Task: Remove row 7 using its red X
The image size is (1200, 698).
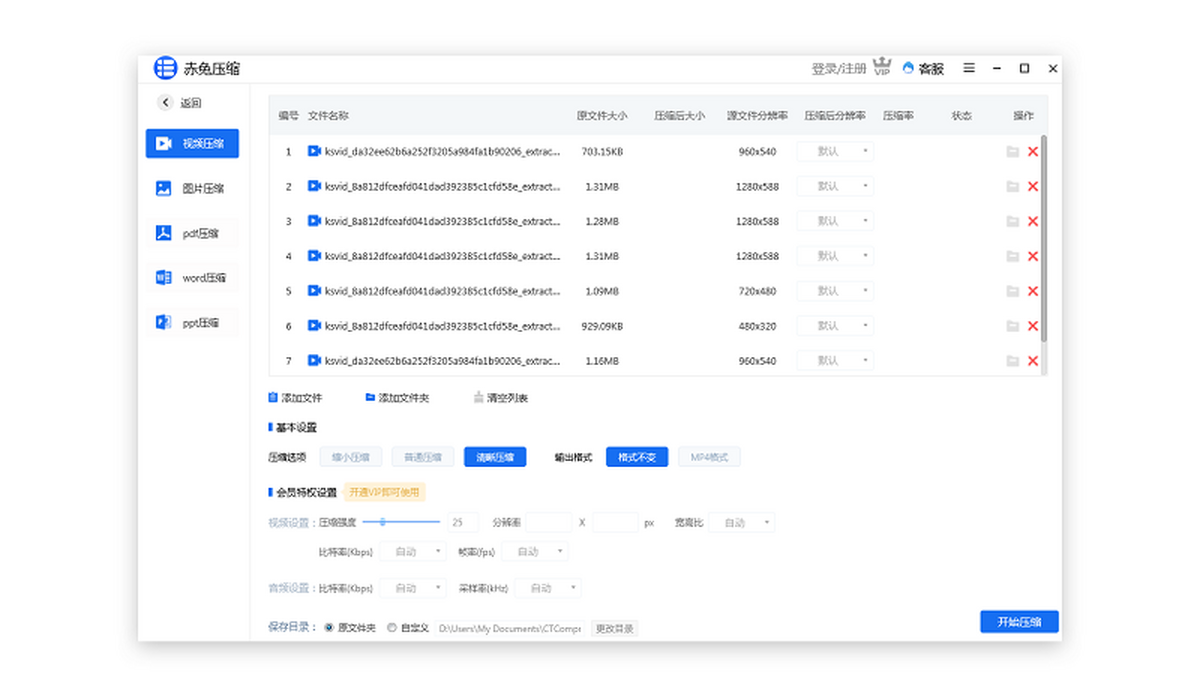Action: [1033, 361]
